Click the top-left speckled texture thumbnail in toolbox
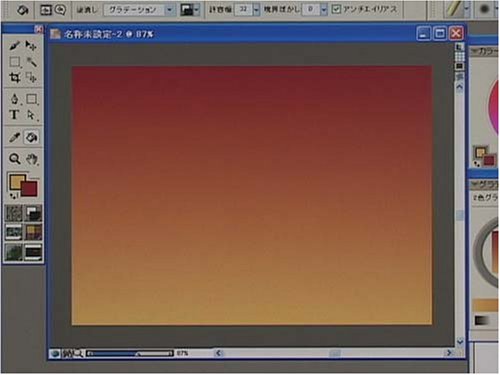 click(x=14, y=213)
